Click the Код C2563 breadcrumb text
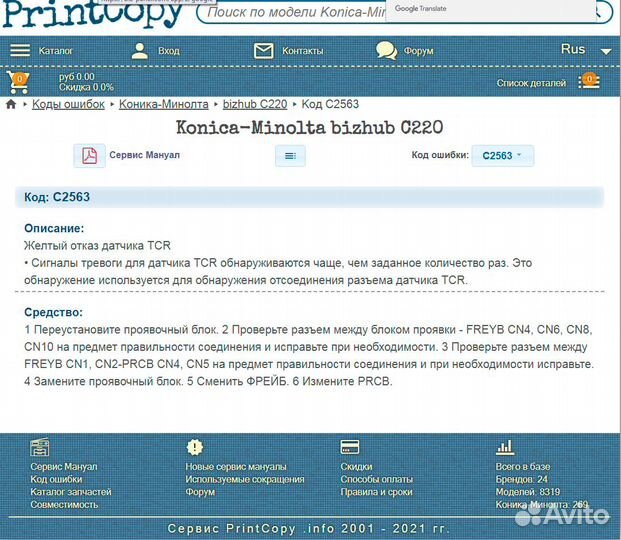This screenshot has width=621, height=540. 330,104
